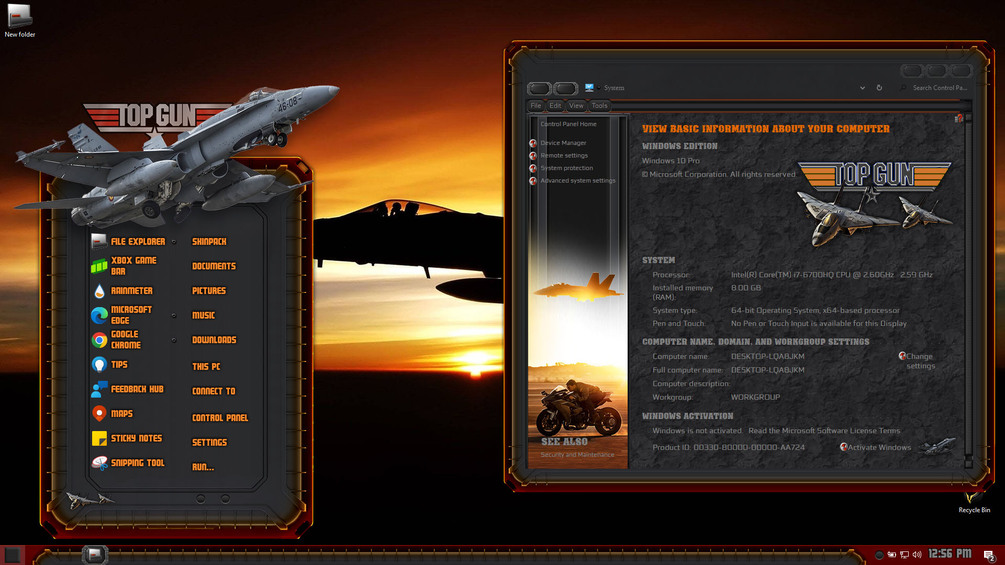Viewport: 1005px width, 565px height.
Task: Go back using System window back button
Action: click(539, 88)
